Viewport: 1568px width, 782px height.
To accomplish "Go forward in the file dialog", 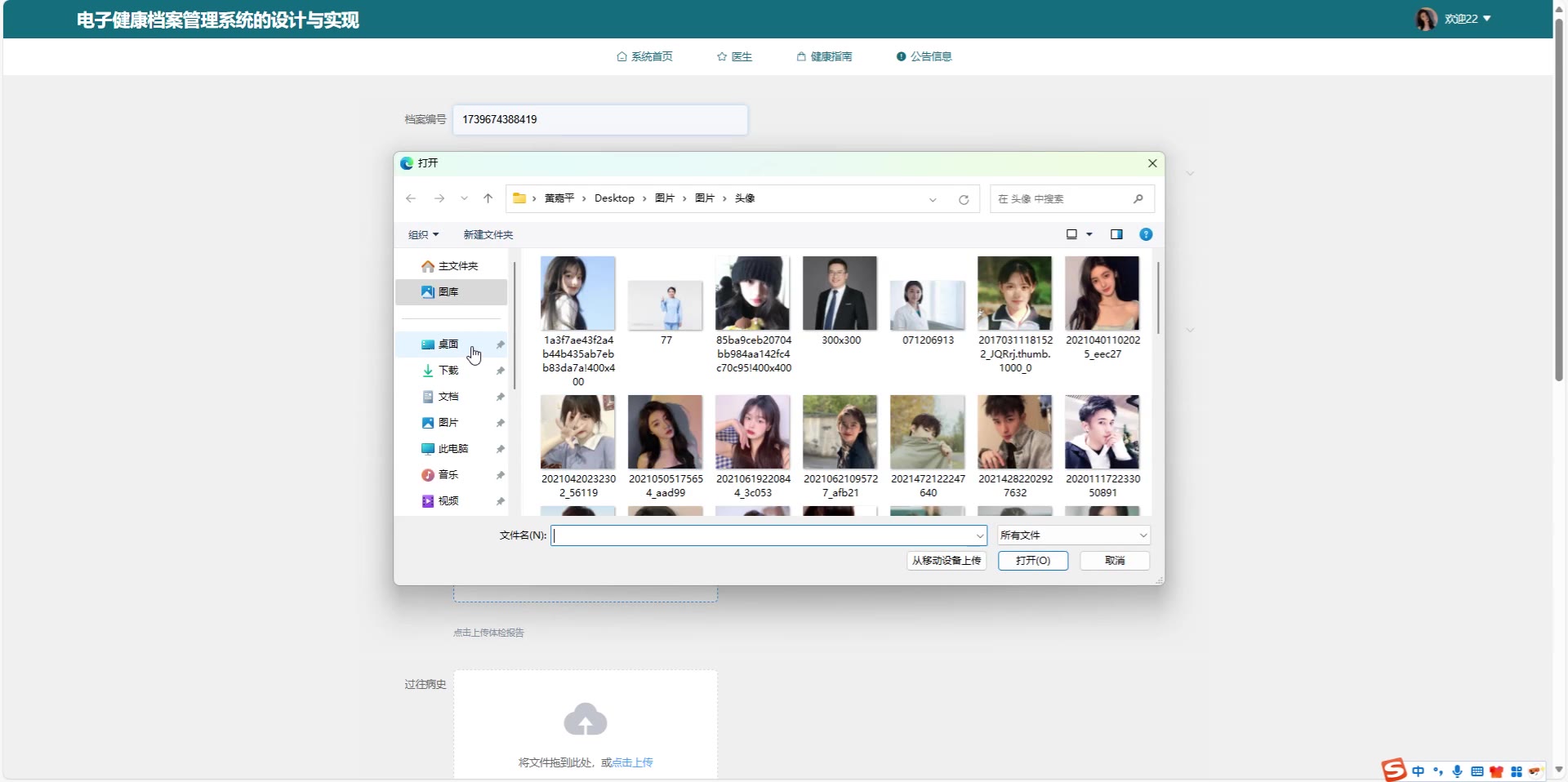I will point(439,198).
